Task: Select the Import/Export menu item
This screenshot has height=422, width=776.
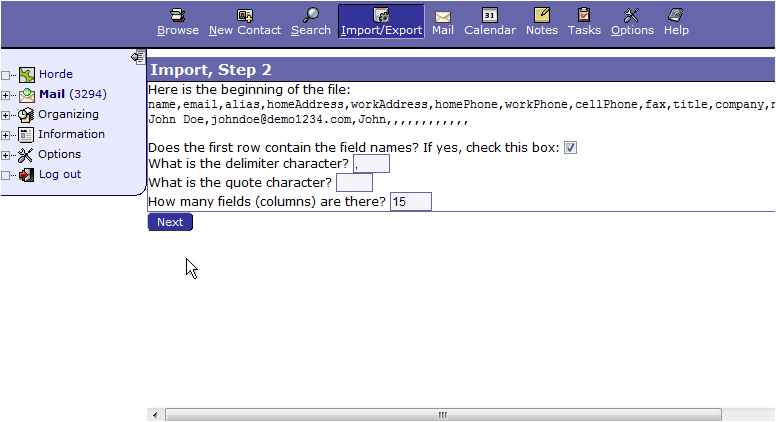Action: 380,21
